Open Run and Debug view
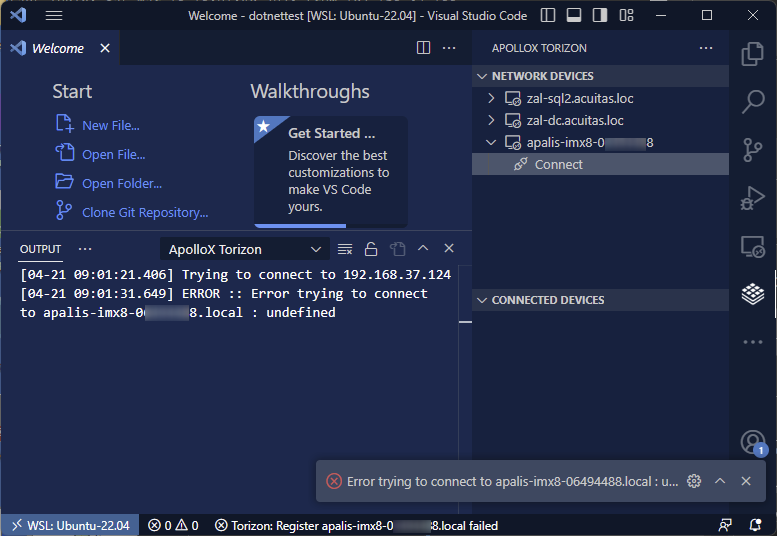This screenshot has width=777, height=536. pyautogui.click(x=752, y=198)
